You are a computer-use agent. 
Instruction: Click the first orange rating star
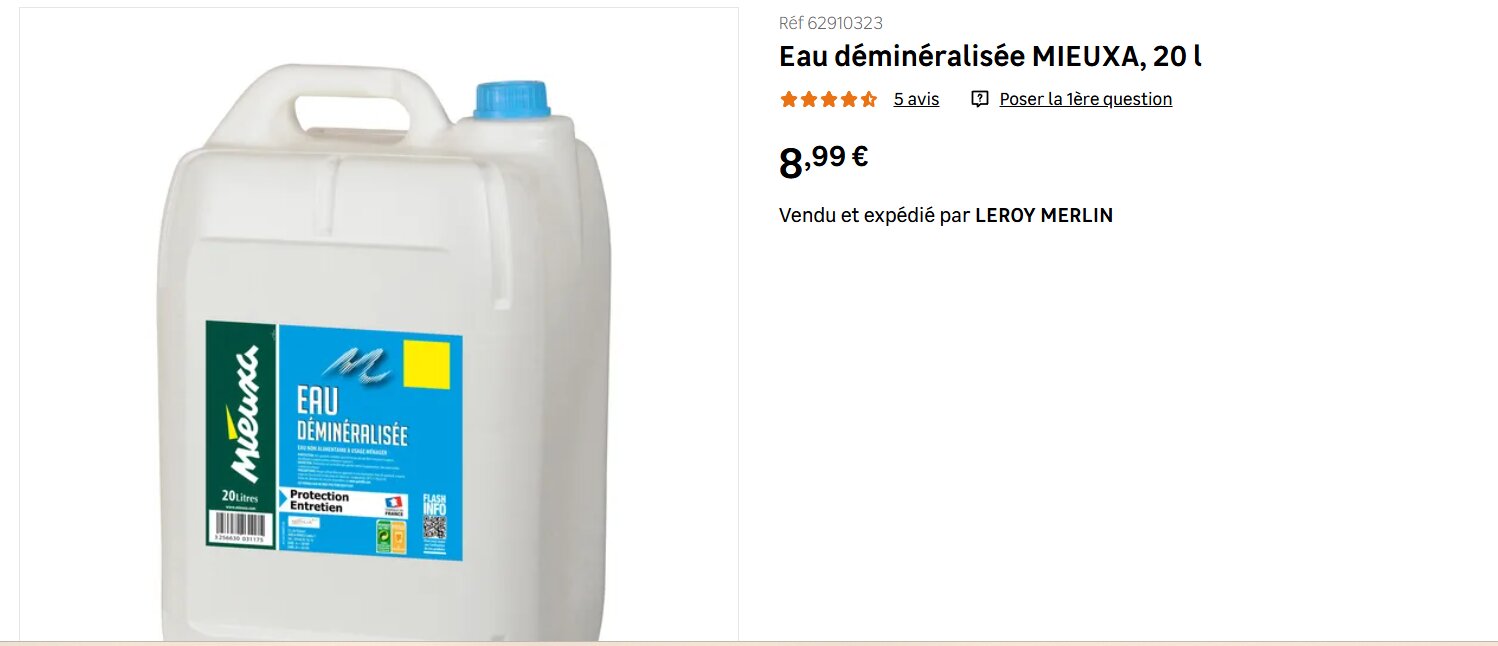pyautogui.click(x=788, y=99)
